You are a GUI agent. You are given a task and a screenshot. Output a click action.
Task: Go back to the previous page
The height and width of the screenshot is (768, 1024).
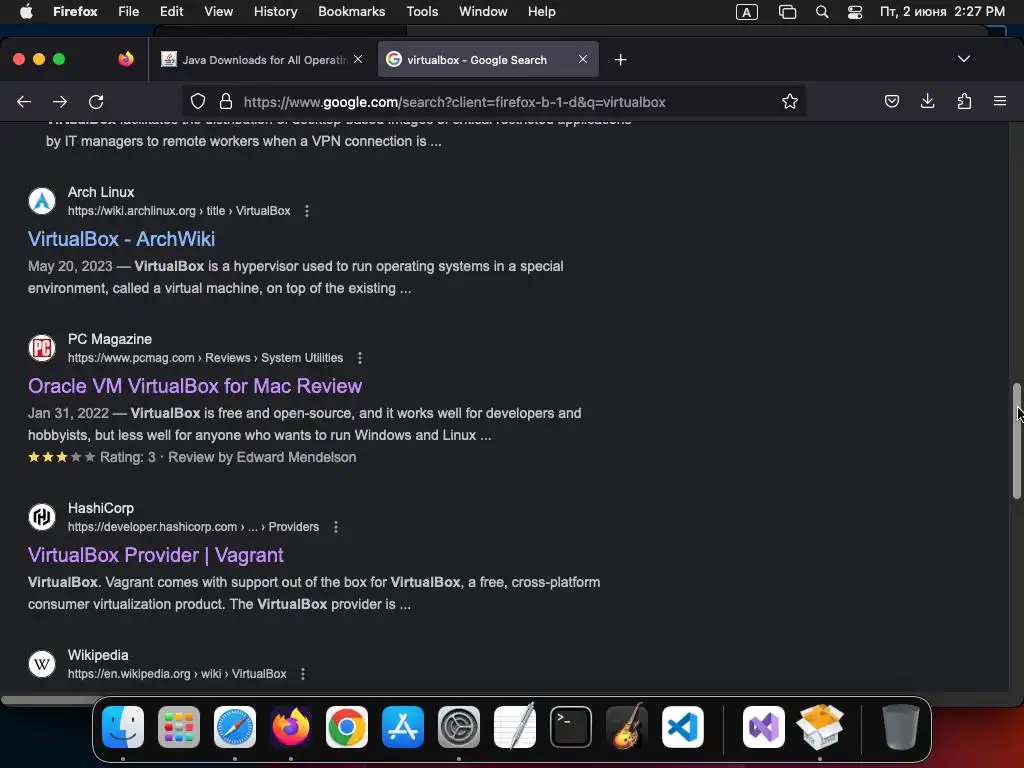tap(24, 102)
